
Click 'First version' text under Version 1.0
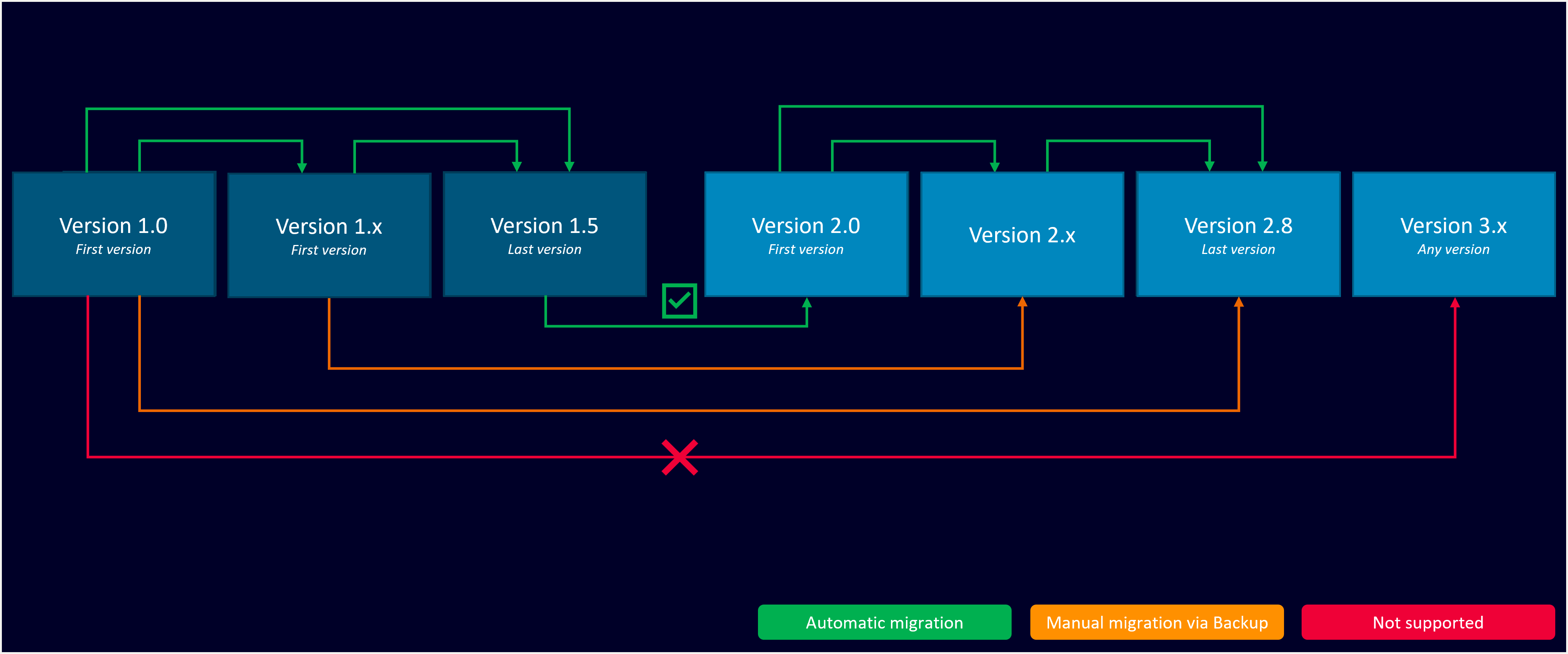coord(113,249)
